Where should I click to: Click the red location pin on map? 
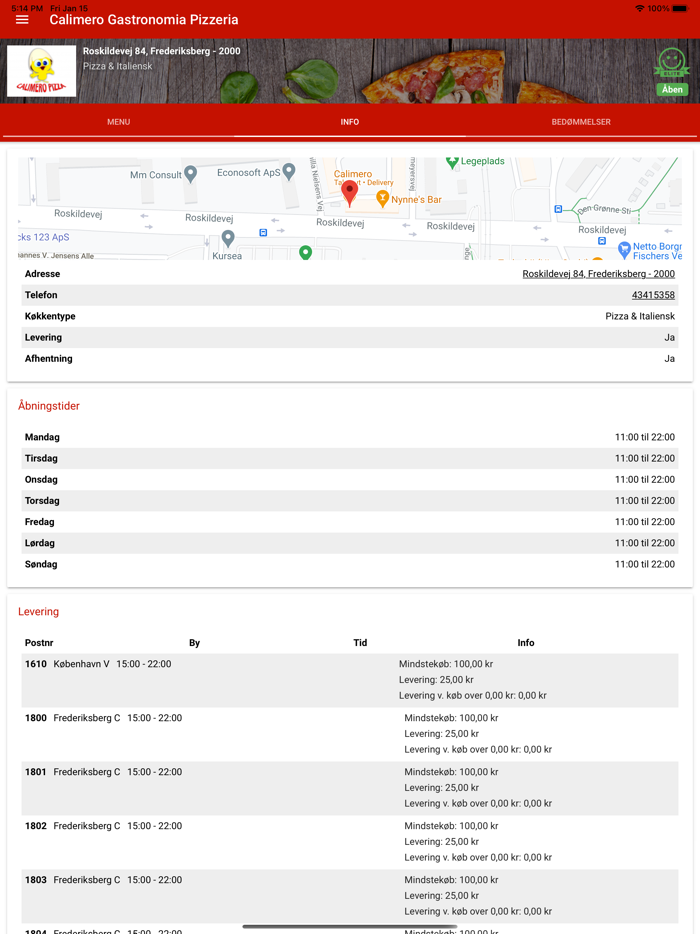(349, 191)
